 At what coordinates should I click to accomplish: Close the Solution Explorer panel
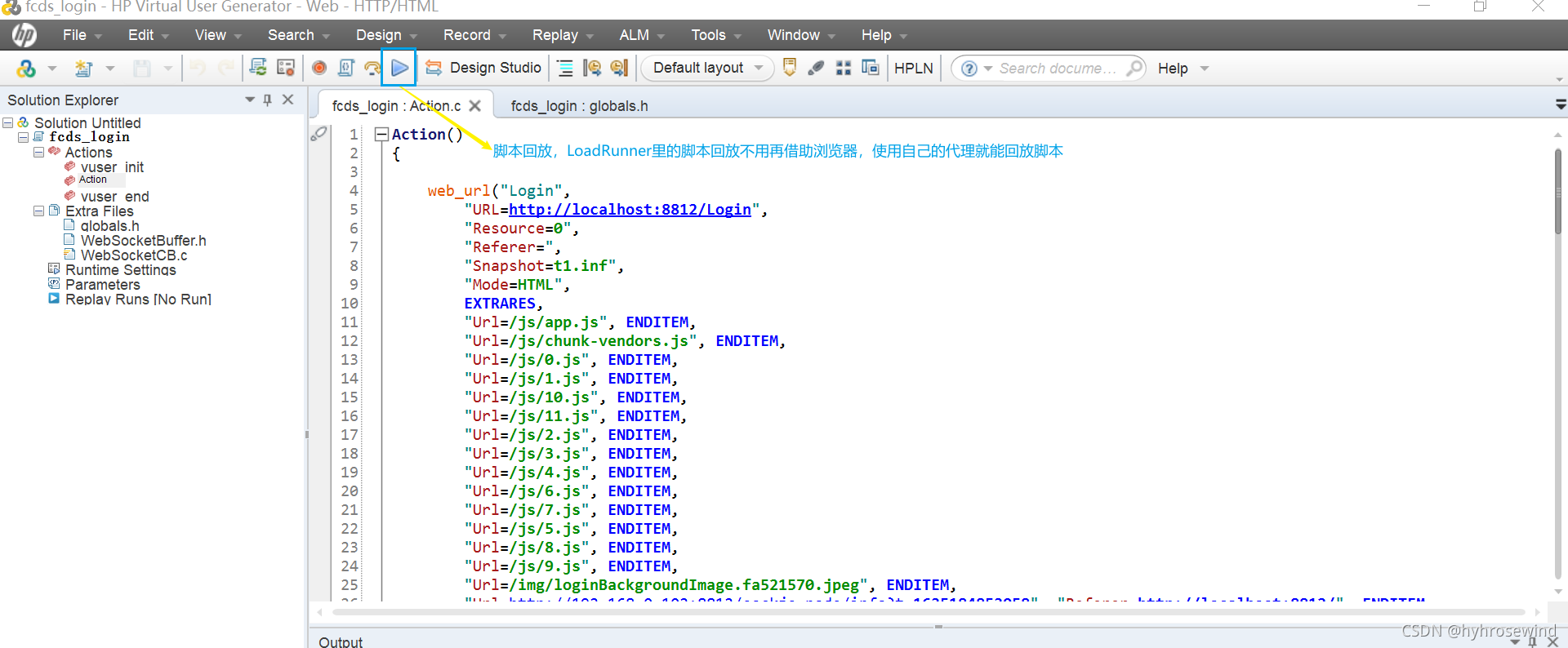click(x=287, y=100)
